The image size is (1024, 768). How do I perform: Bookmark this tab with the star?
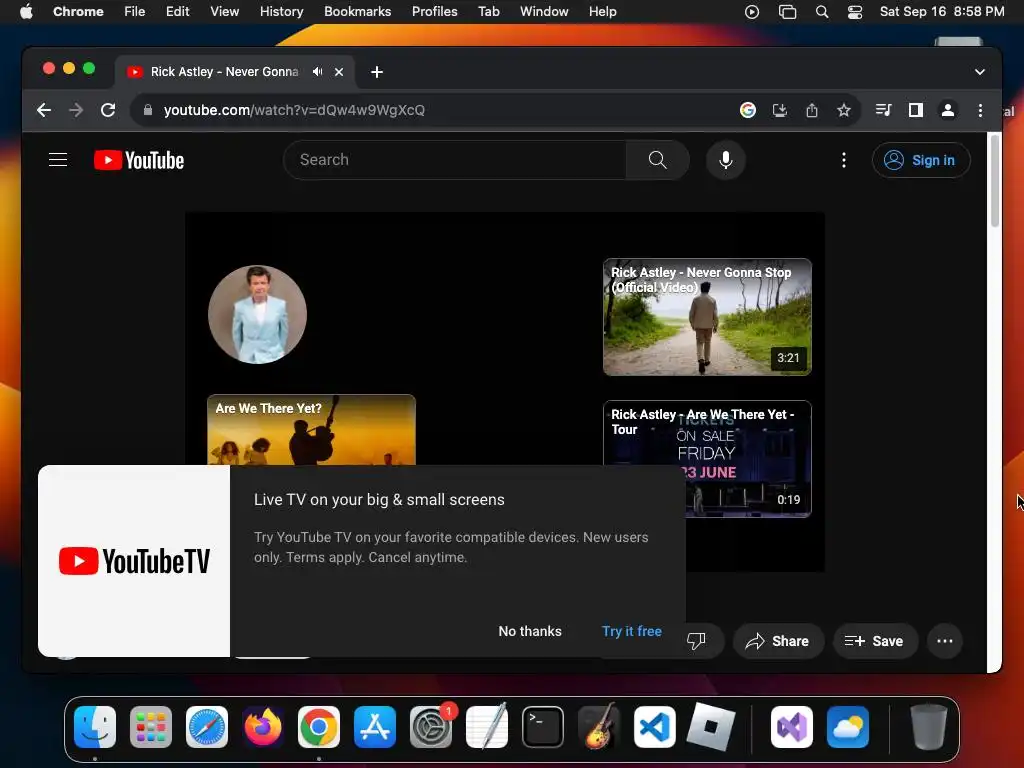tap(844, 110)
